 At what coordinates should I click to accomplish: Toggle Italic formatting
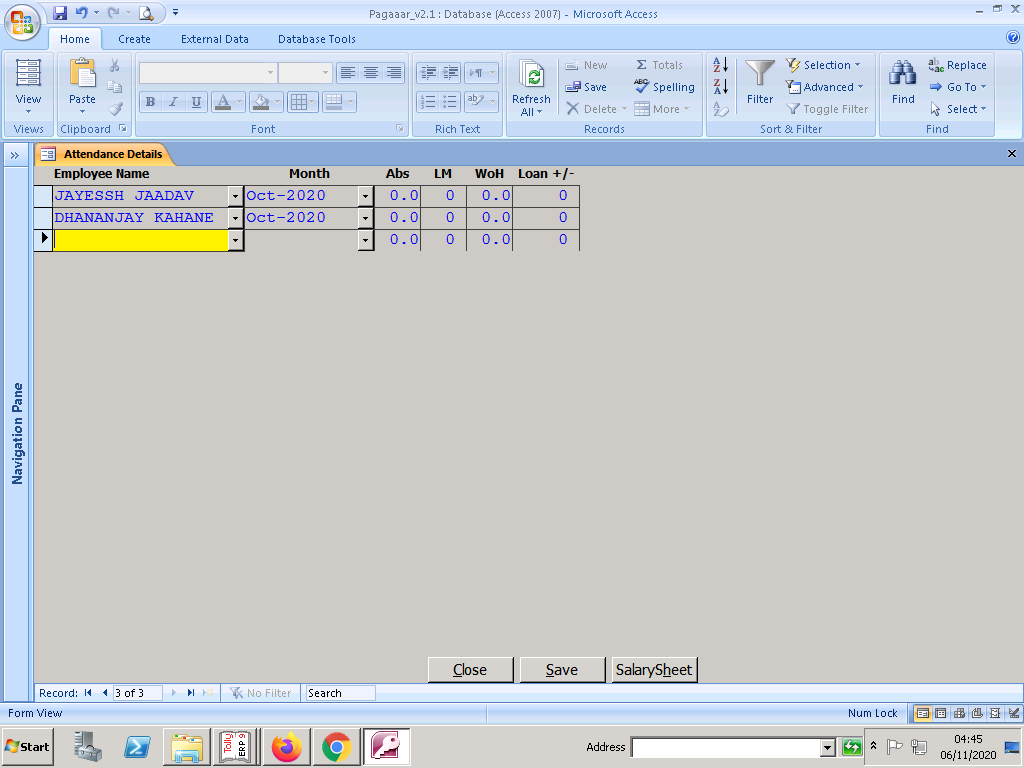[x=173, y=102]
